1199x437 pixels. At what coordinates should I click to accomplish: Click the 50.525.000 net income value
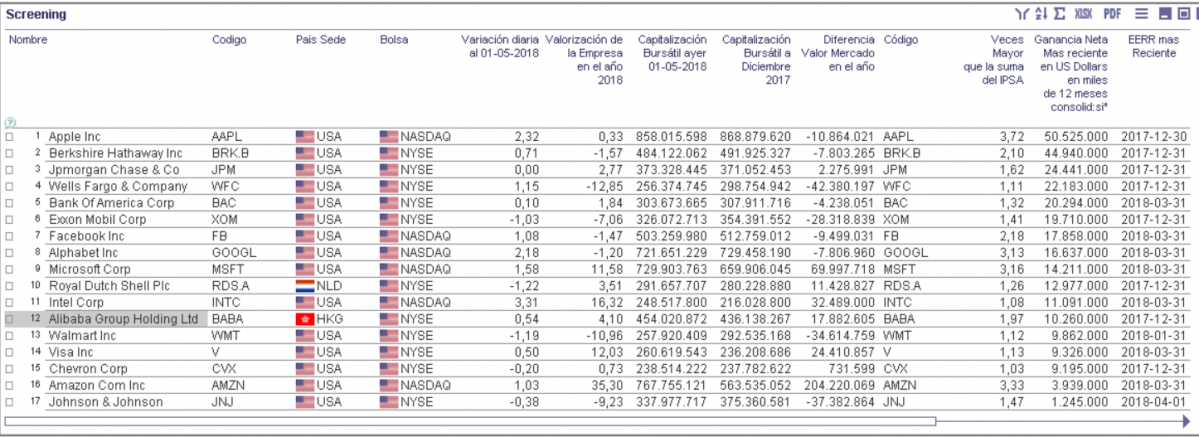point(1076,137)
